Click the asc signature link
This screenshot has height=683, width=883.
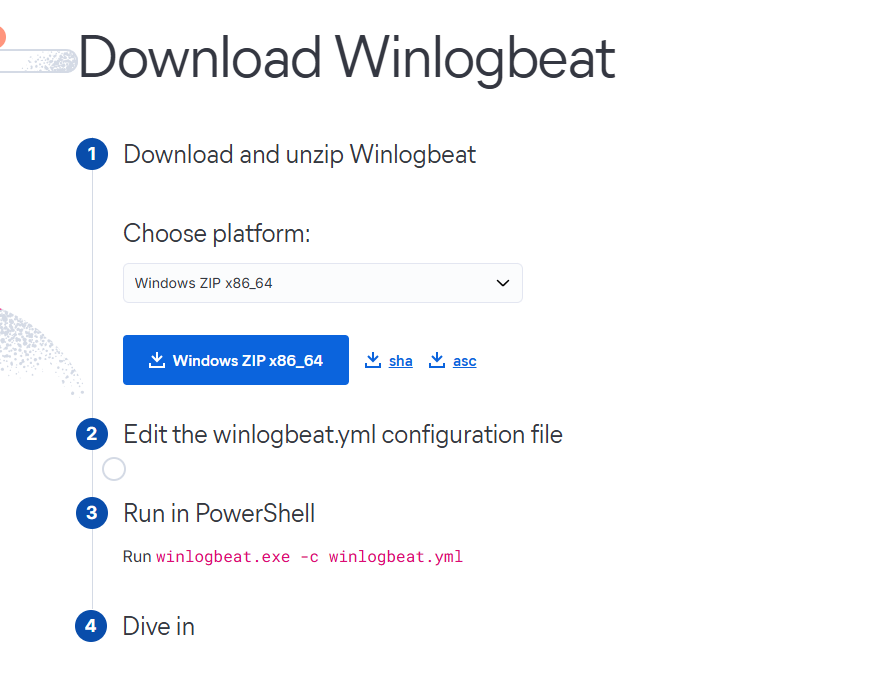click(465, 361)
